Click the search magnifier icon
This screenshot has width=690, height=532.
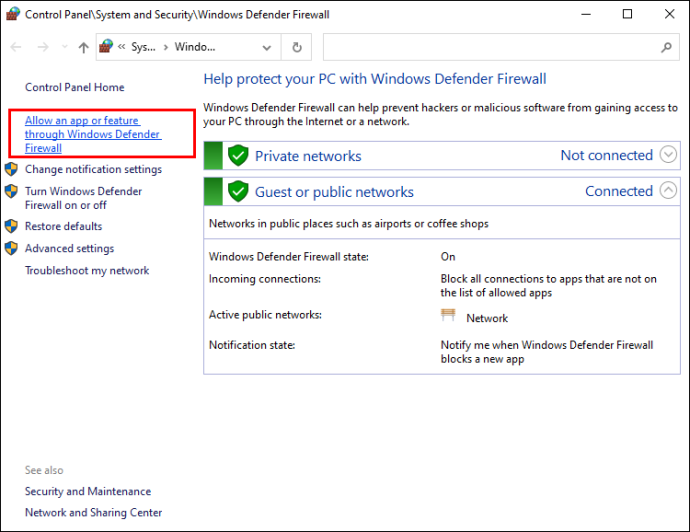666,47
